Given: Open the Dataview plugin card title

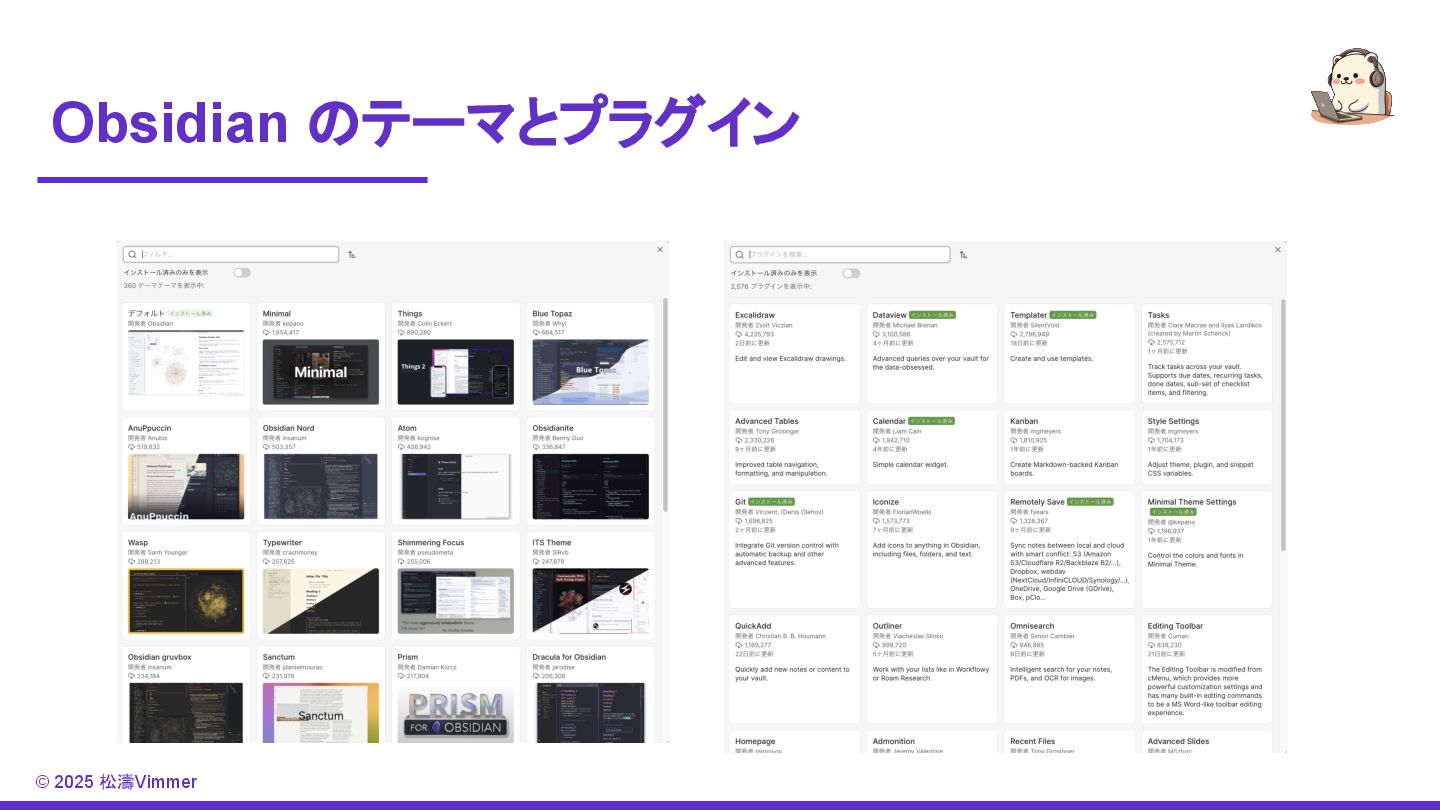Looking at the screenshot, I should pos(889,315).
